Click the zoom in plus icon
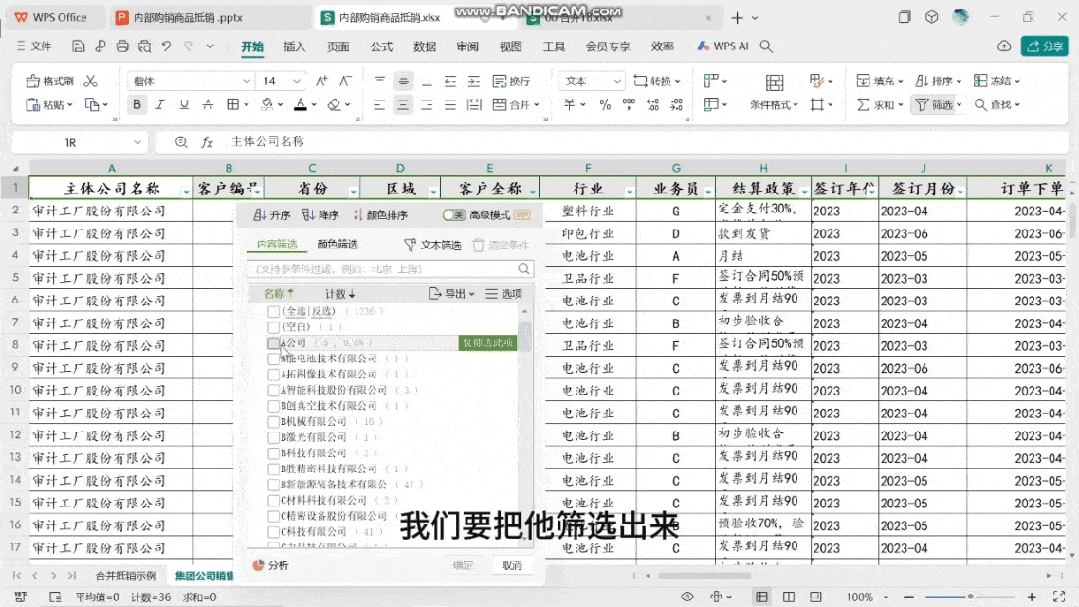Screen dimensions: 1079x607 click(1032, 597)
